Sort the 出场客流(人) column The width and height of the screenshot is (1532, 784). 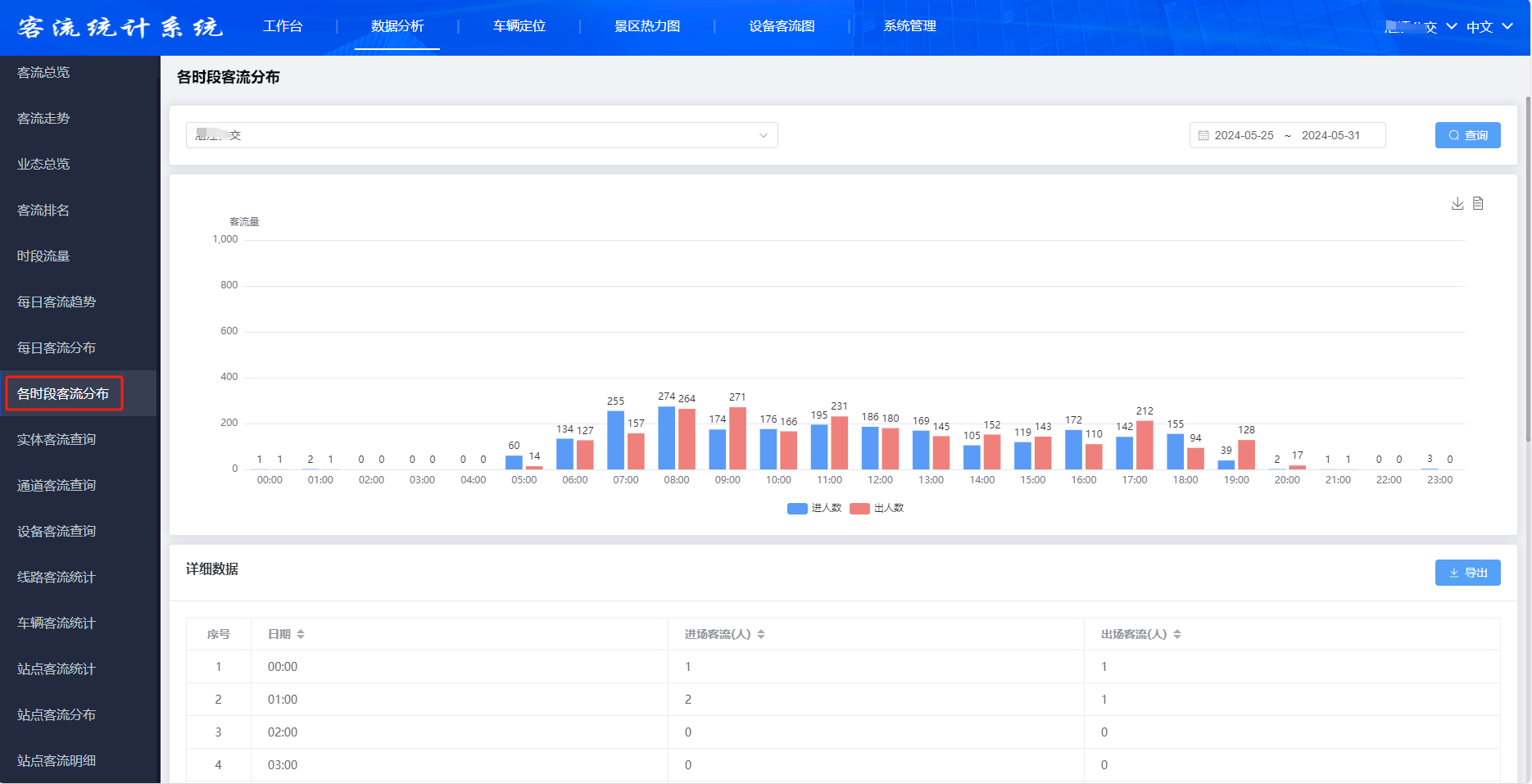coord(1176,635)
